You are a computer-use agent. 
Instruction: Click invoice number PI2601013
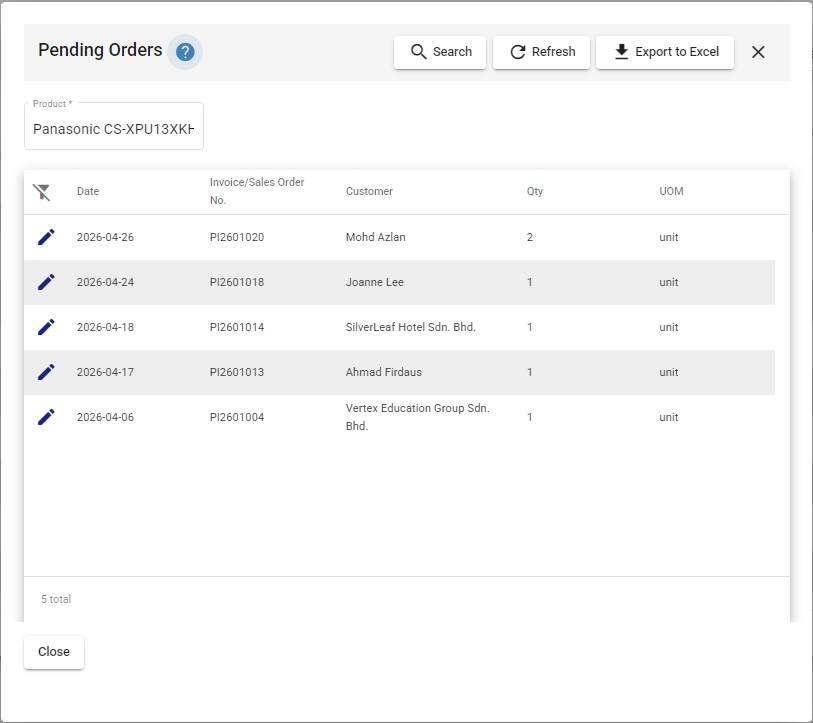[237, 372]
